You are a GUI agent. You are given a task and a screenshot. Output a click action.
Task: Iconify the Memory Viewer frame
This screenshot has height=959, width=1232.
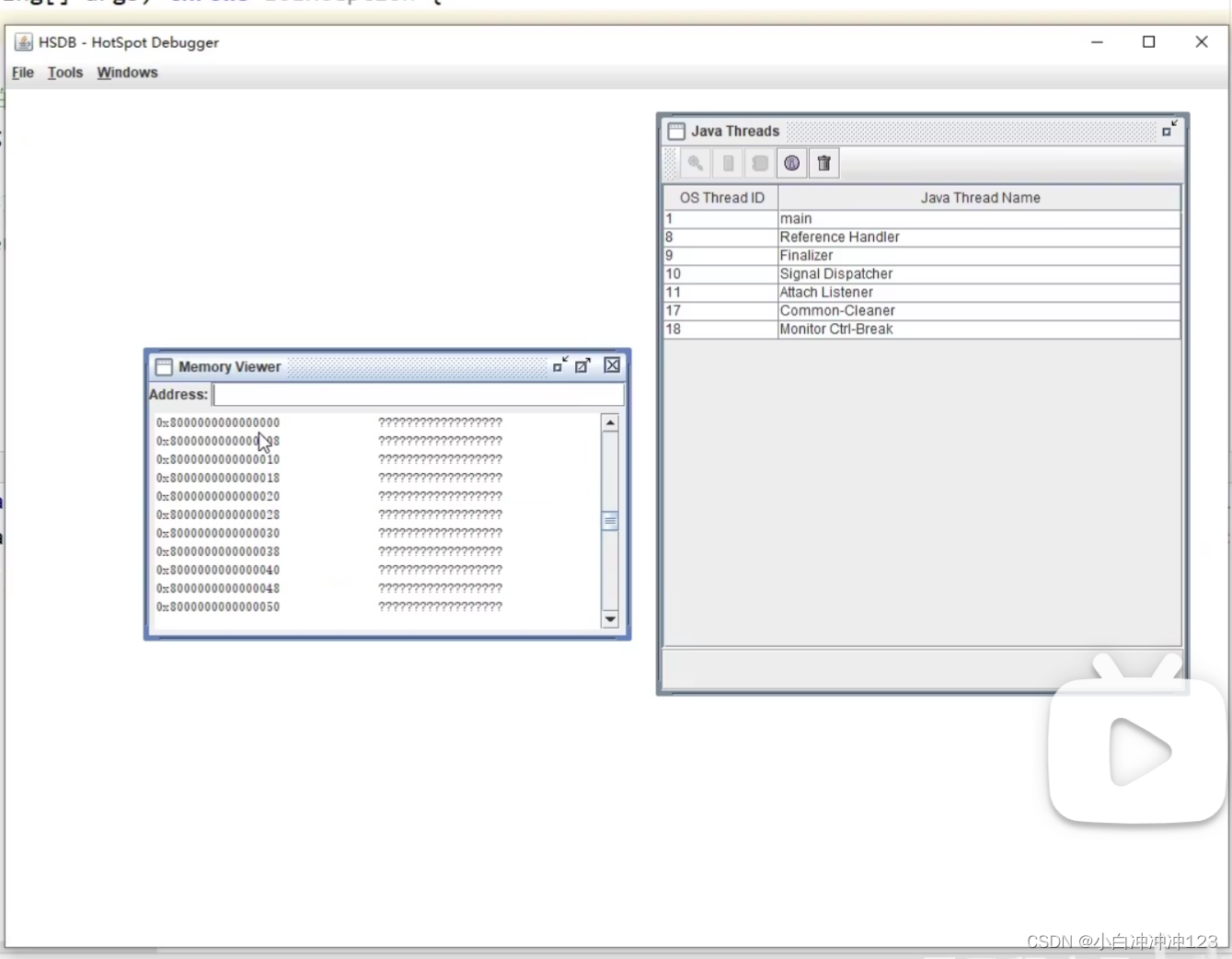click(560, 365)
